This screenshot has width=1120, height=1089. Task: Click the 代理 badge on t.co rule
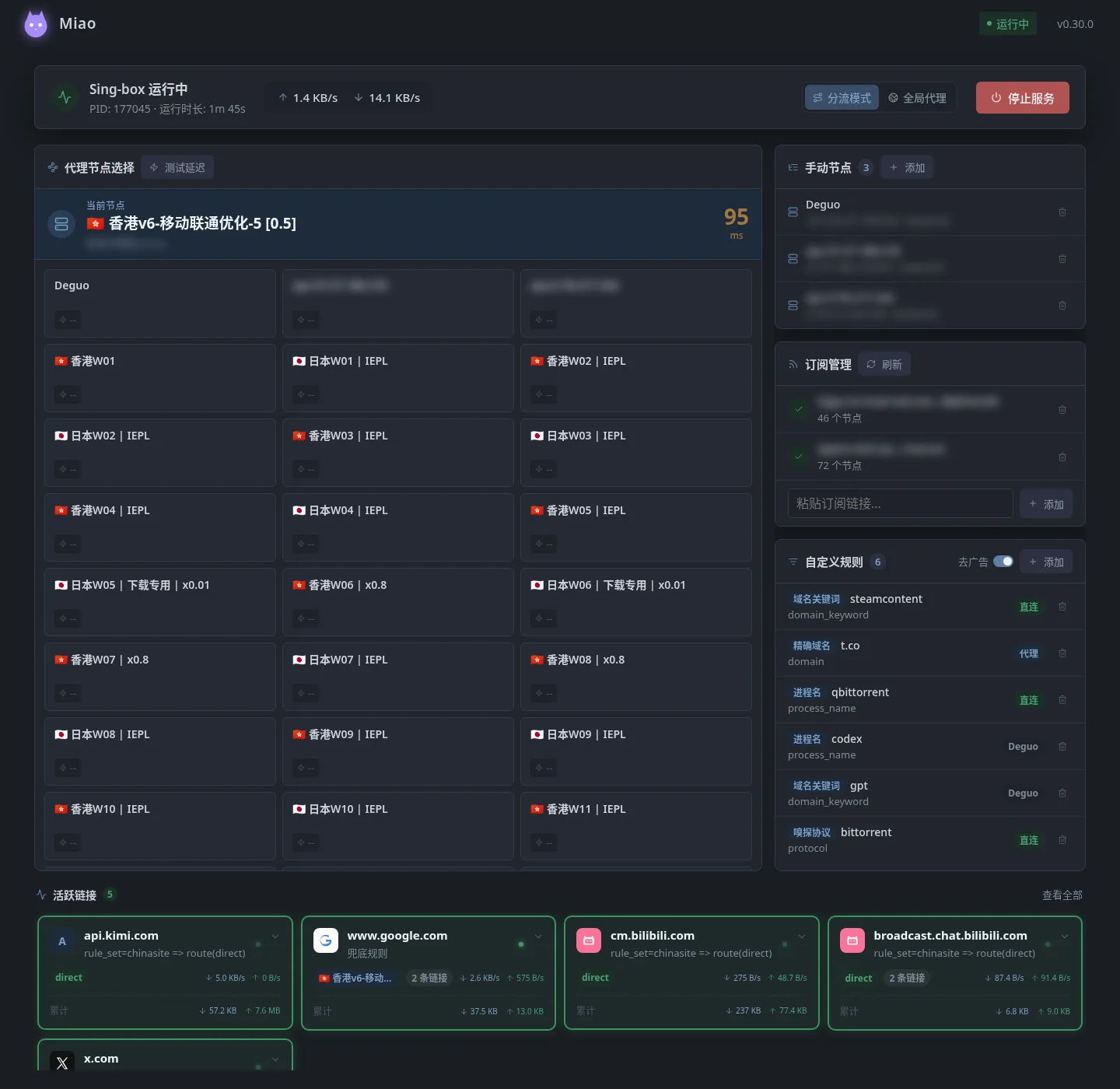click(x=1029, y=653)
